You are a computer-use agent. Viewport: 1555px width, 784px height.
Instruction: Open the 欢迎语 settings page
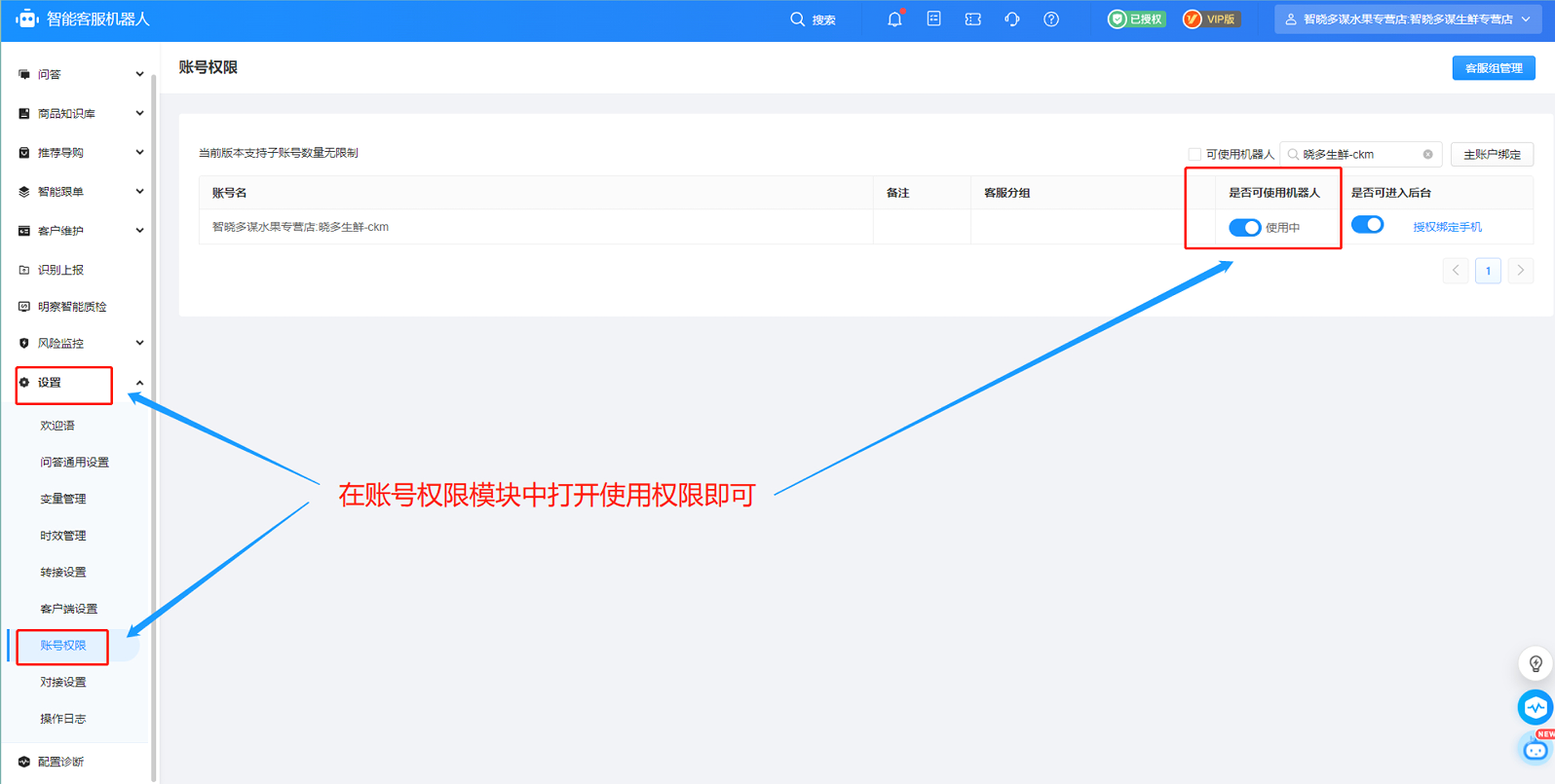[57, 426]
